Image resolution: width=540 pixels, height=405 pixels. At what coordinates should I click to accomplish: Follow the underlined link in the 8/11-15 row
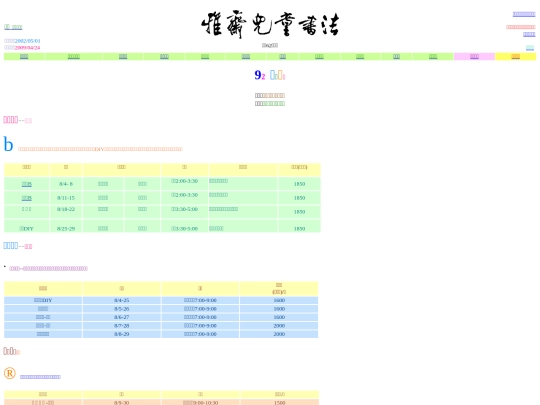[x=27, y=198]
